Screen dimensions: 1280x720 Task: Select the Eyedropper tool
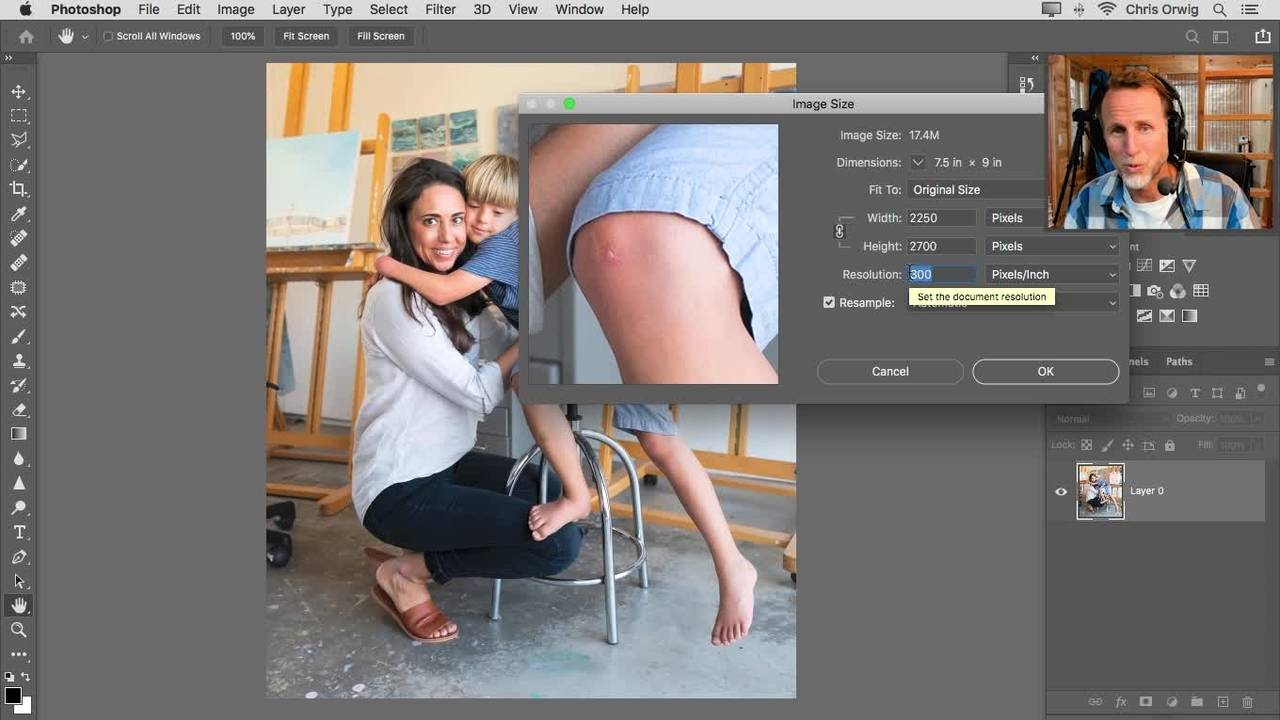pos(18,214)
